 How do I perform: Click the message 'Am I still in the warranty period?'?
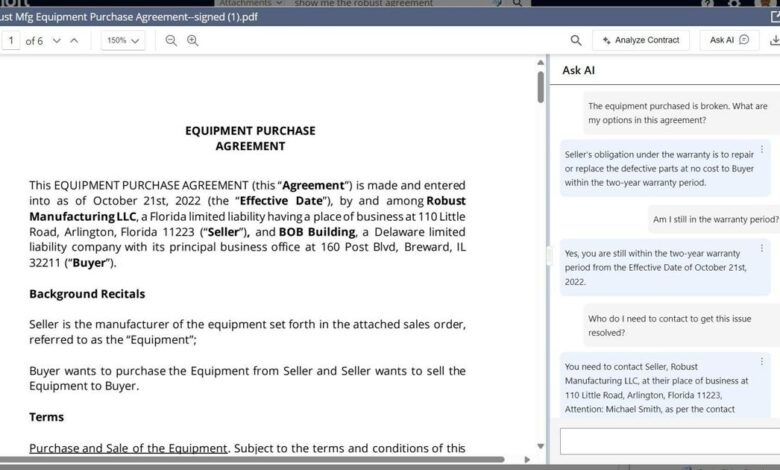coord(715,219)
